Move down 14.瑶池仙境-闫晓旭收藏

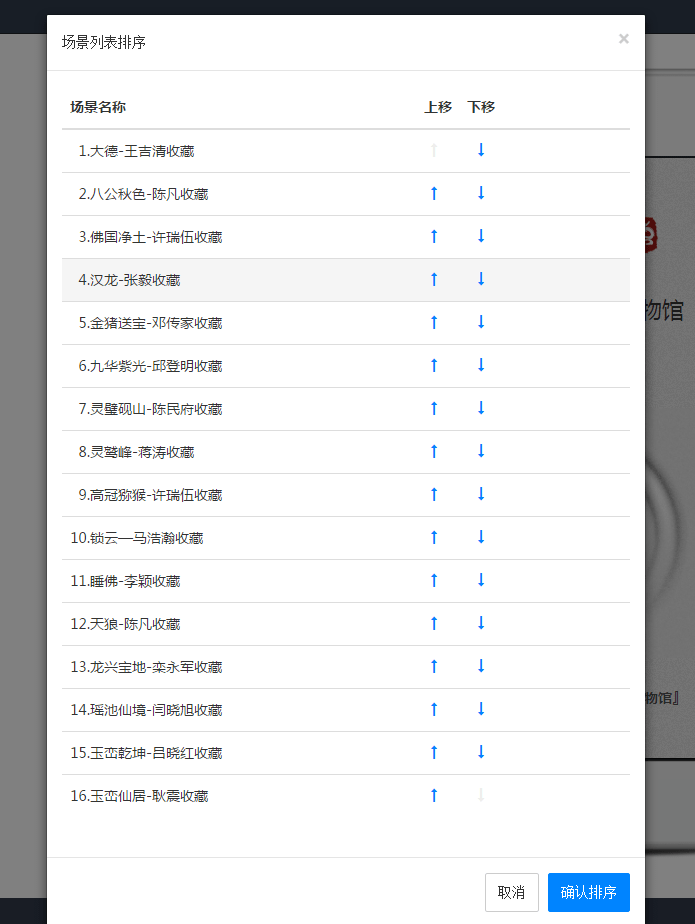[x=481, y=710]
